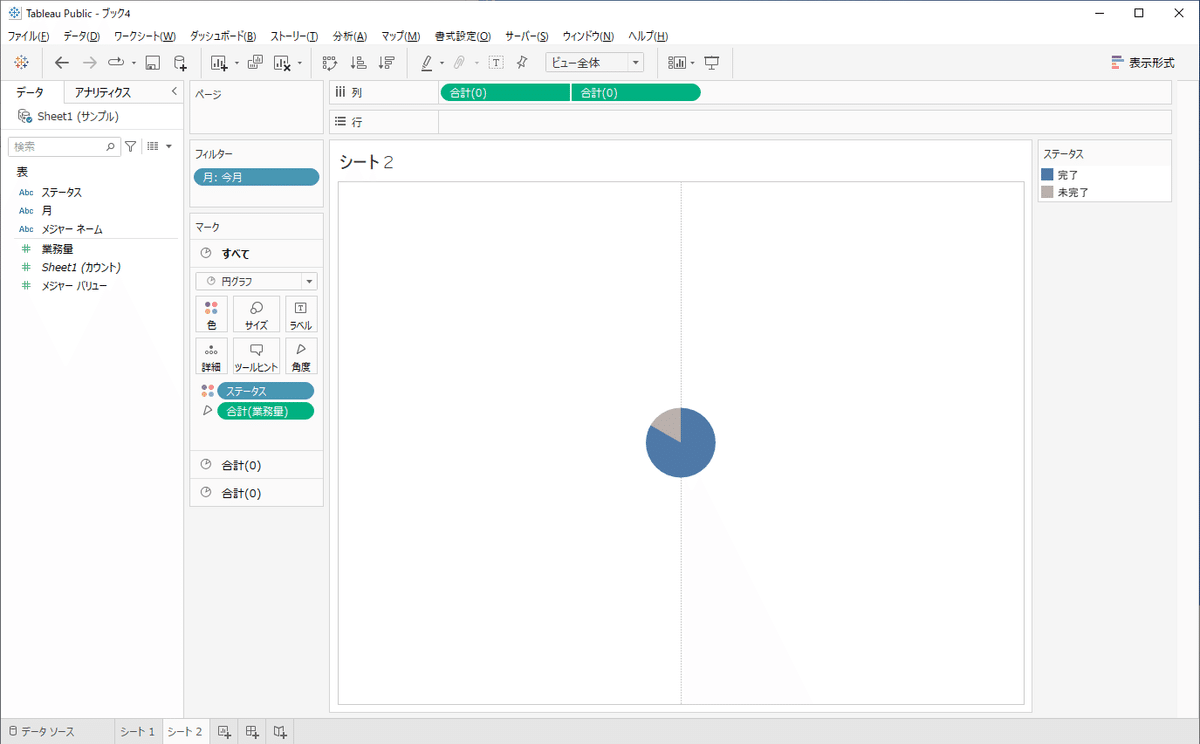Open the ビュー全体 fit dropdown
The image size is (1200, 744).
click(x=594, y=62)
